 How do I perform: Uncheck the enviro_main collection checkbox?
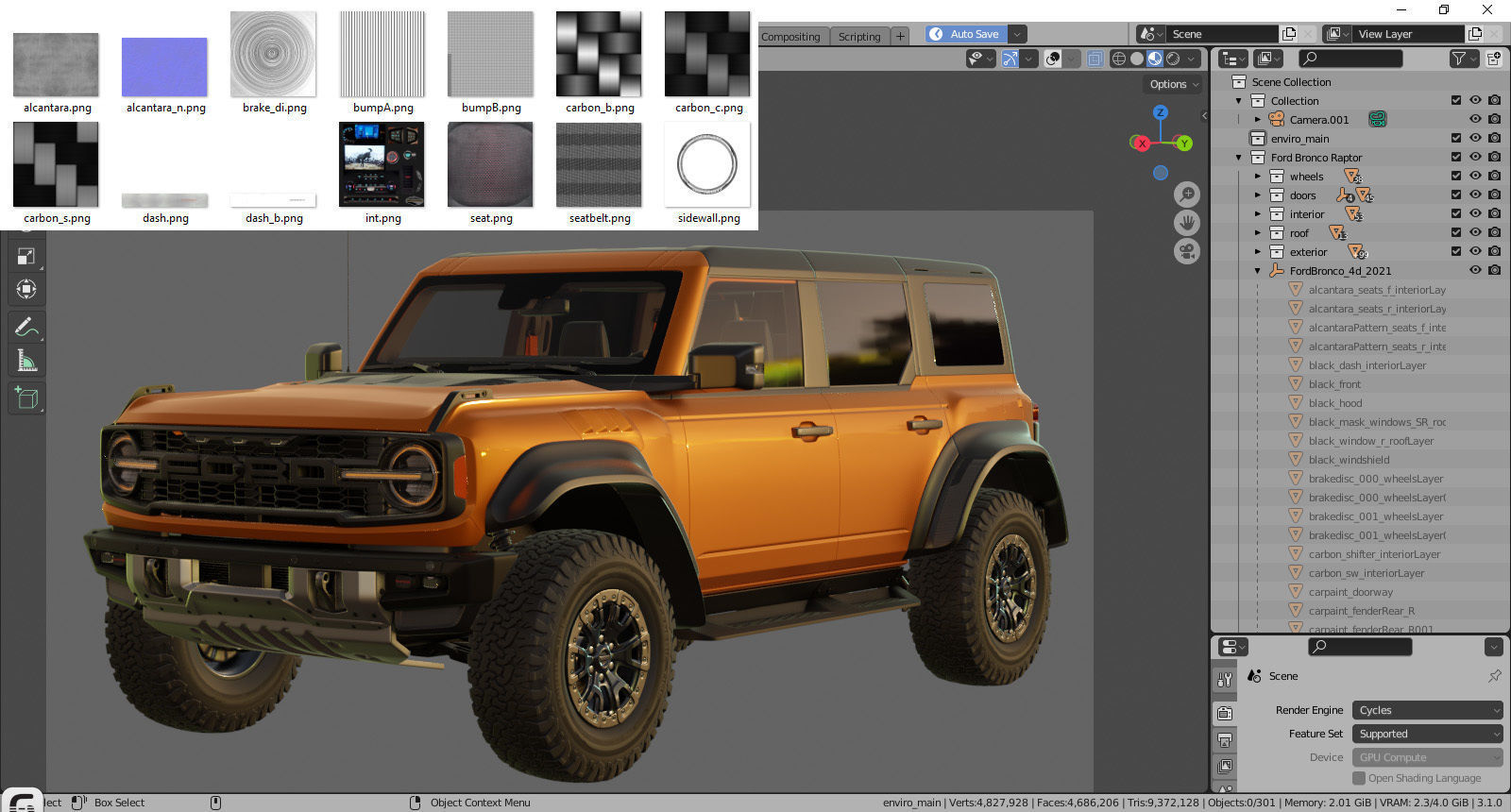coord(1456,138)
